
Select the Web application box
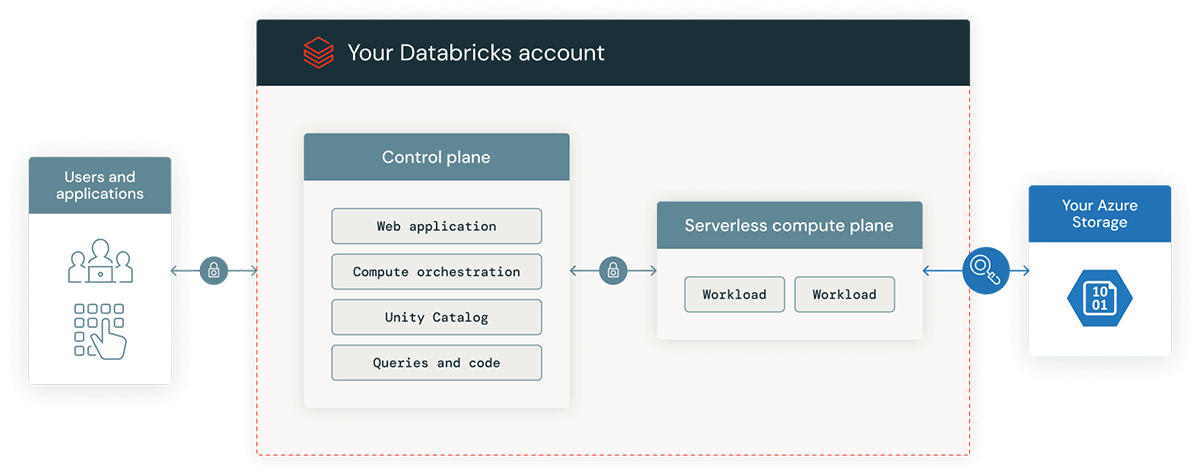pos(436,226)
